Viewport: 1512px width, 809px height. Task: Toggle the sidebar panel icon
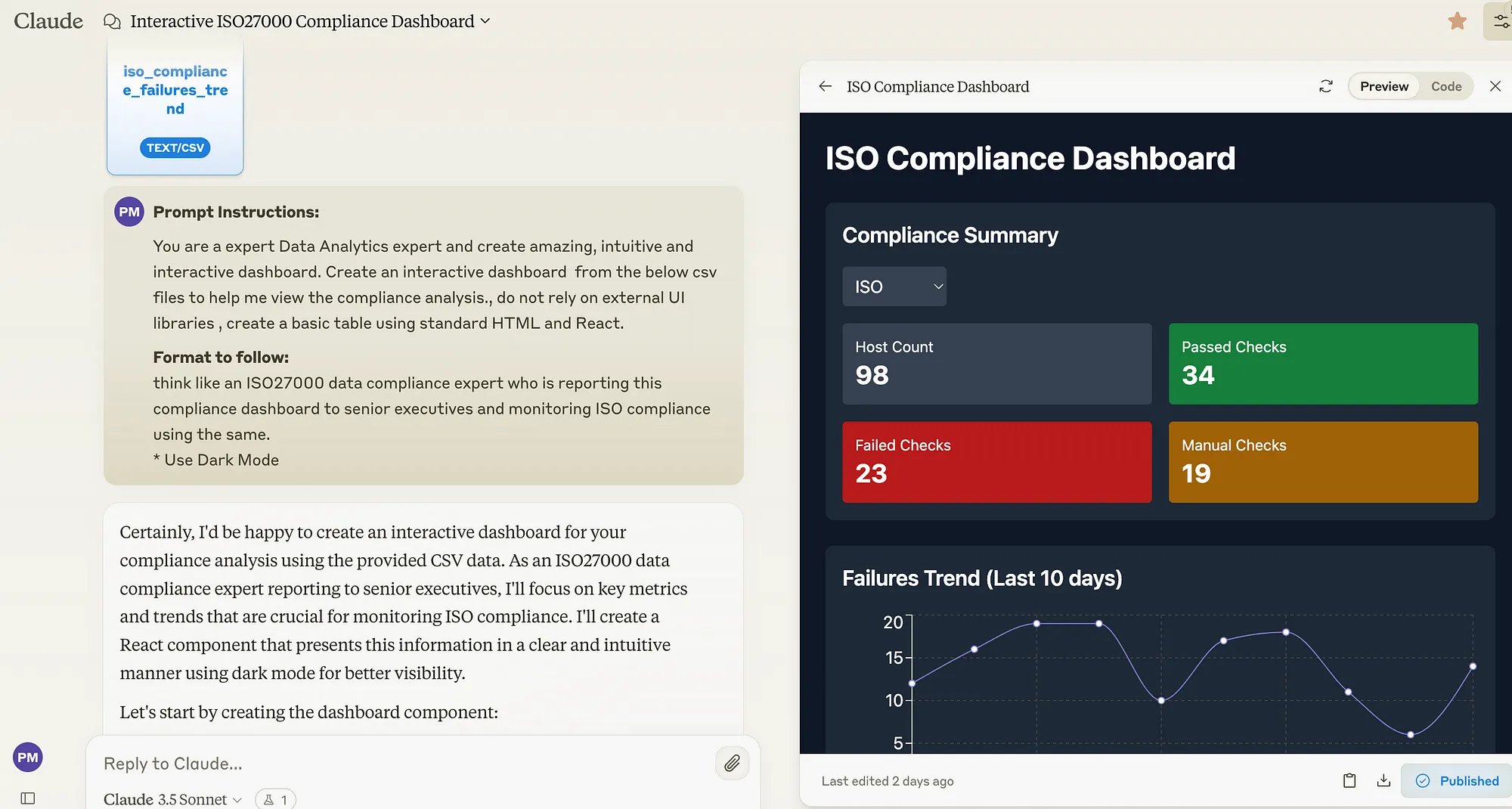point(28,798)
